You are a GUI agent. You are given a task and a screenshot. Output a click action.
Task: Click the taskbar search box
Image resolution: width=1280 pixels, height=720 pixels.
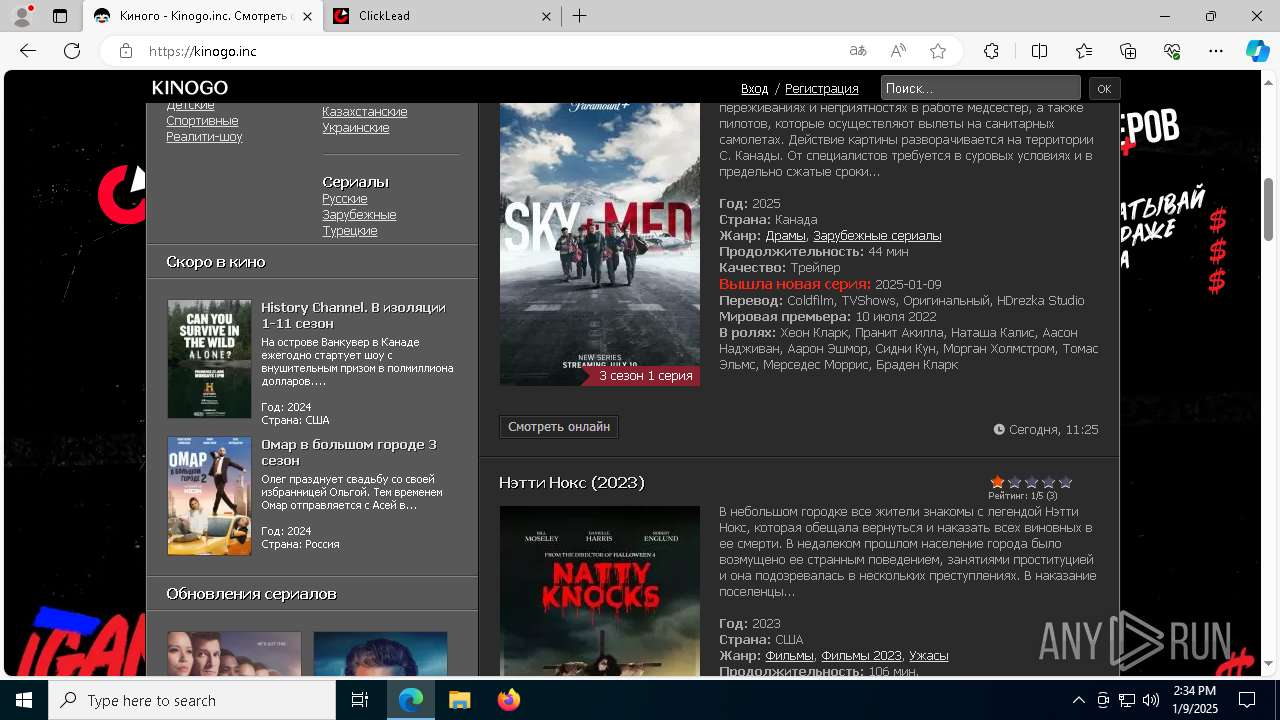click(x=192, y=700)
